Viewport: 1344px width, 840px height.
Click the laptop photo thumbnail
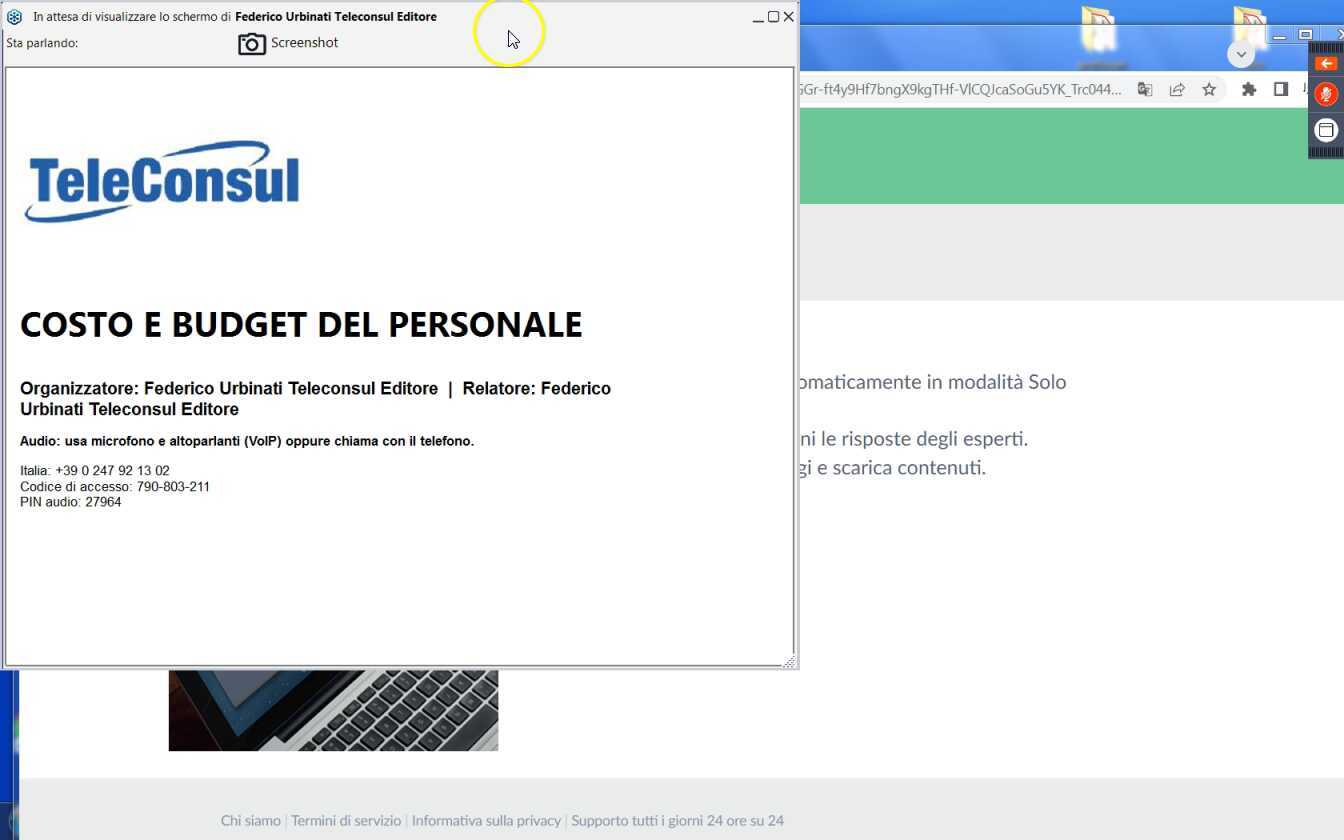[333, 710]
